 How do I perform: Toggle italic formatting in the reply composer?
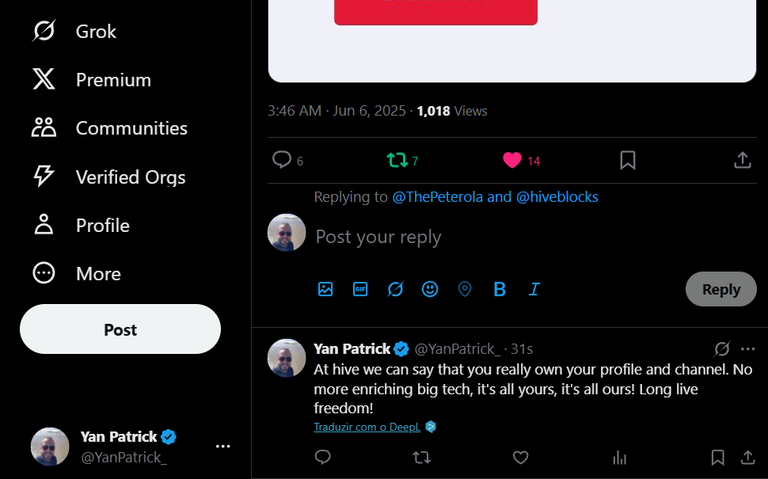(x=534, y=289)
